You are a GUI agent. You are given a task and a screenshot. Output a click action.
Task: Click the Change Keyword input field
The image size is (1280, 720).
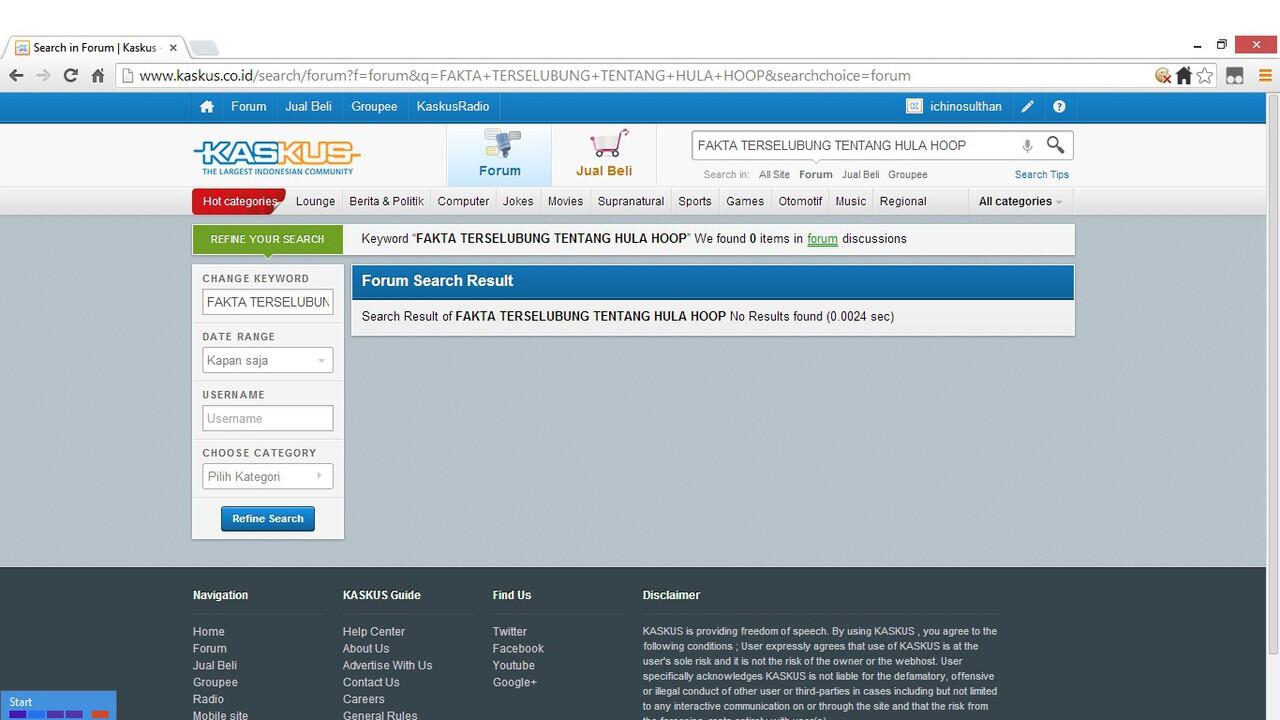[267, 302]
